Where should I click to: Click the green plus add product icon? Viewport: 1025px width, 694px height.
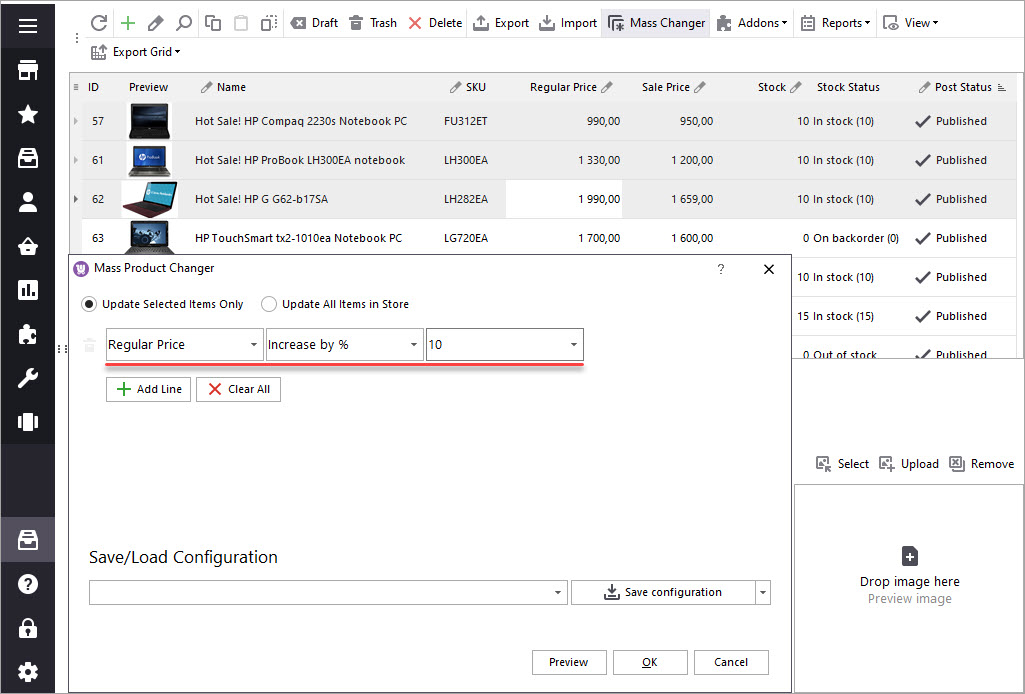coord(127,23)
